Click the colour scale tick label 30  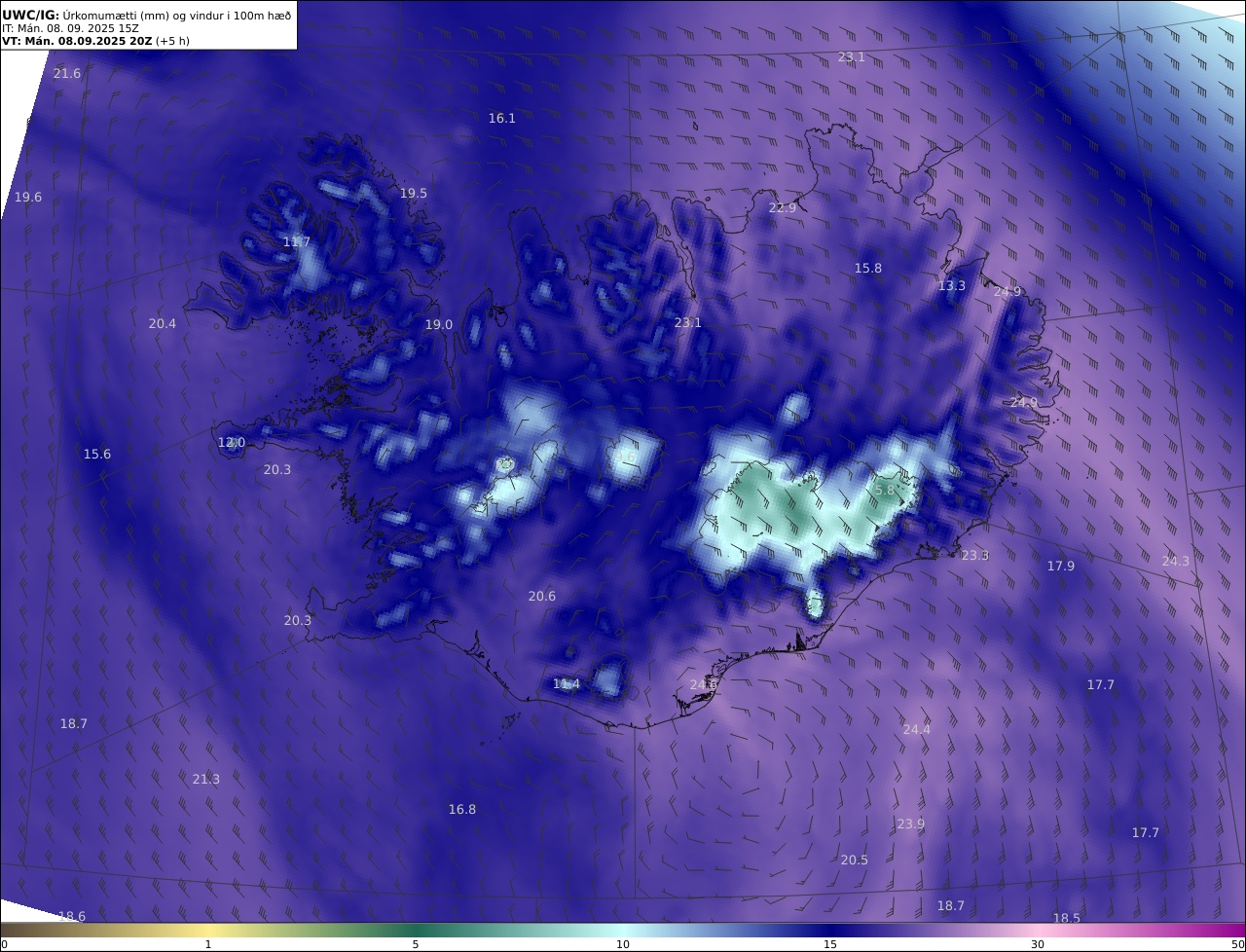point(1038,944)
